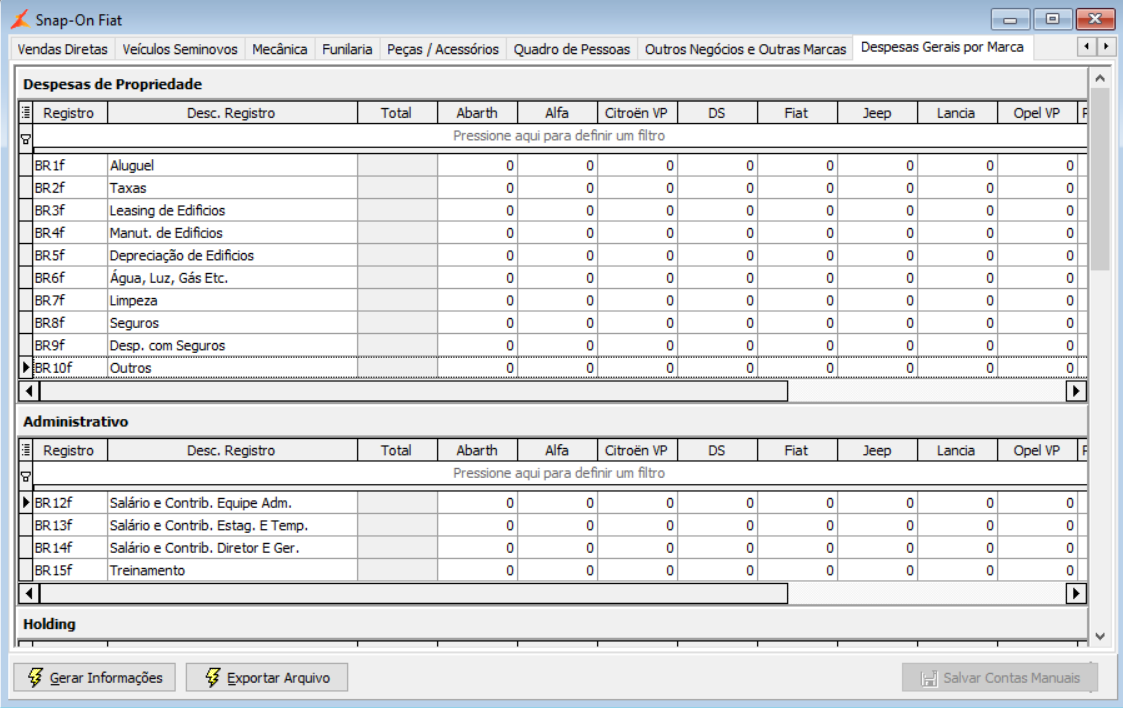Click Lancia header in Despesas de Propriedade grid
This screenshot has height=708, width=1123.
[x=956, y=112]
